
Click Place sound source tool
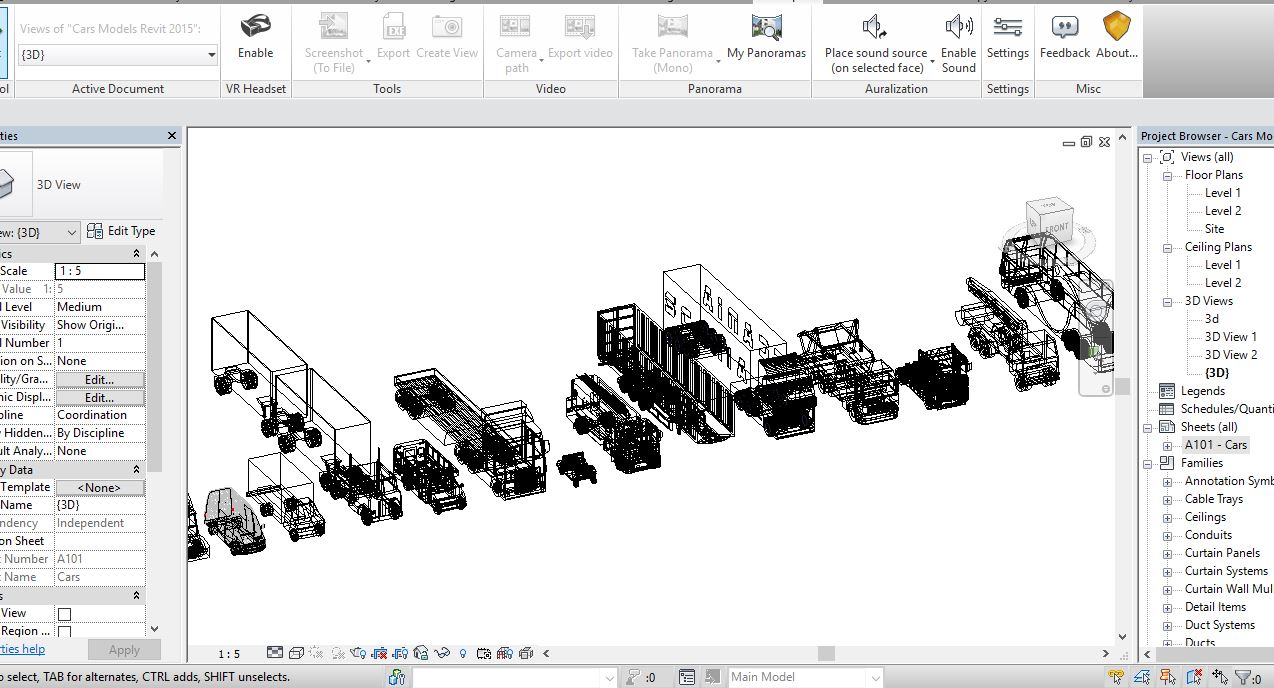tap(875, 28)
